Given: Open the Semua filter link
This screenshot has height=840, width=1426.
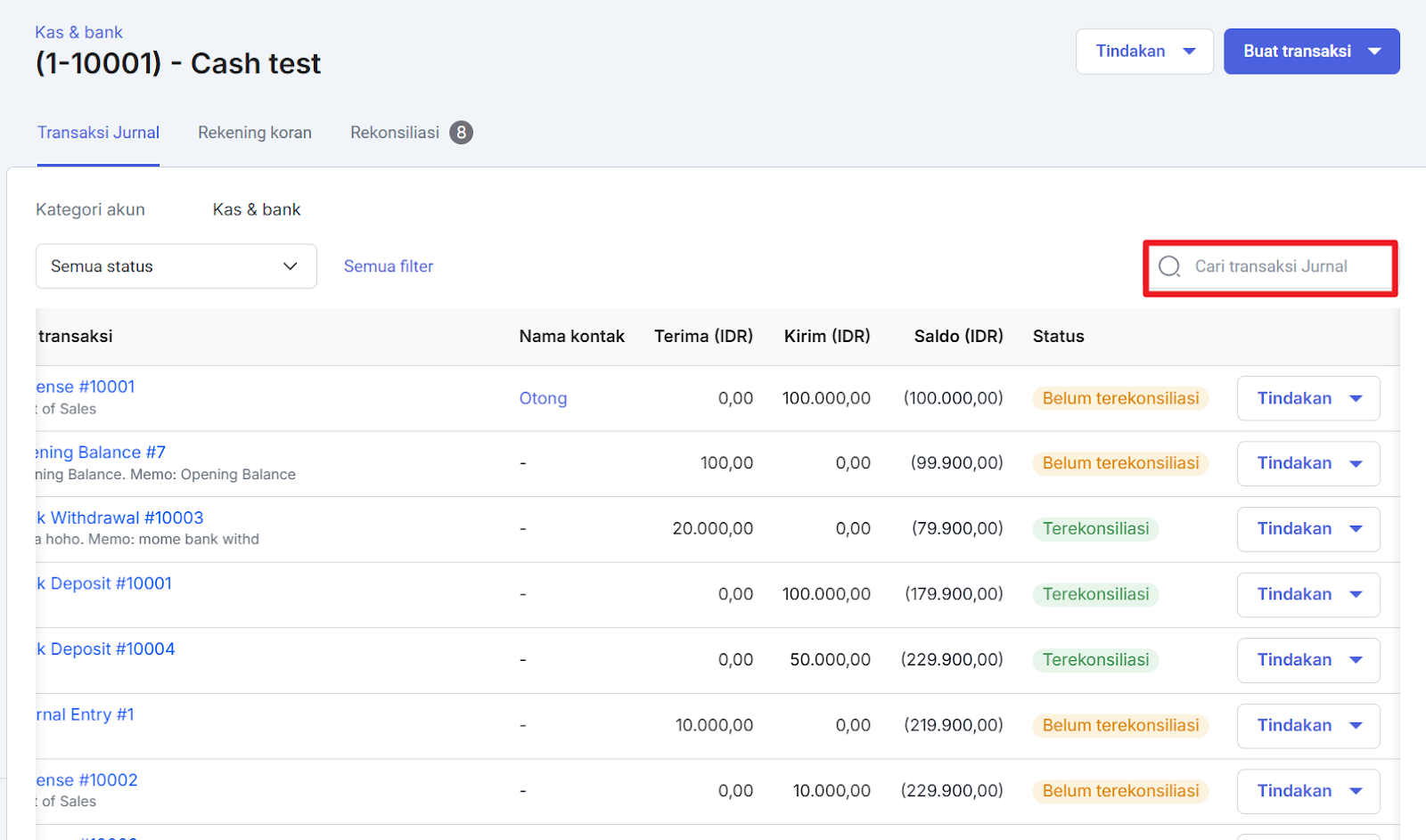Looking at the screenshot, I should click(389, 266).
